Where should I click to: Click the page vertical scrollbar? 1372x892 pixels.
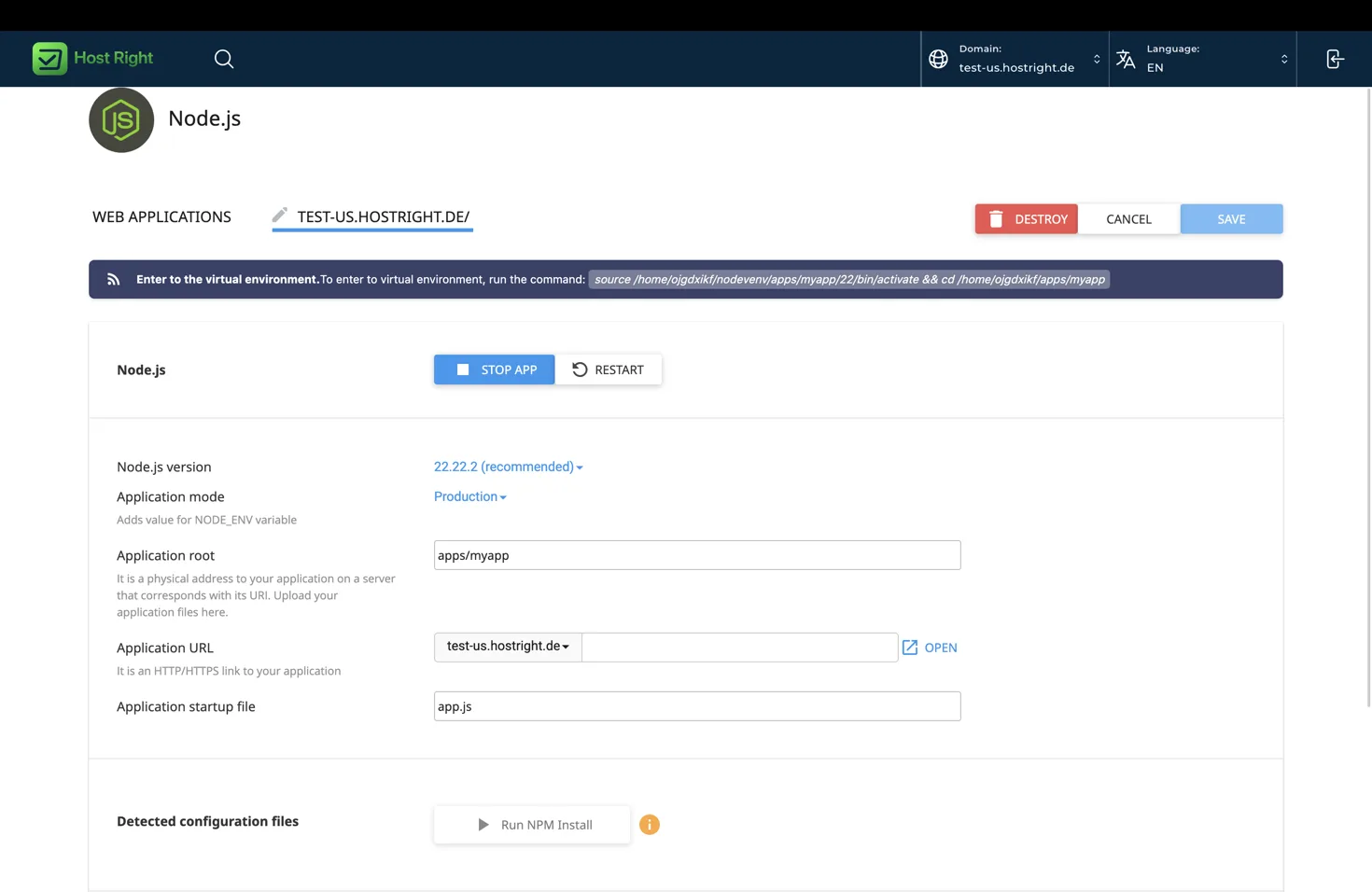(1368, 397)
